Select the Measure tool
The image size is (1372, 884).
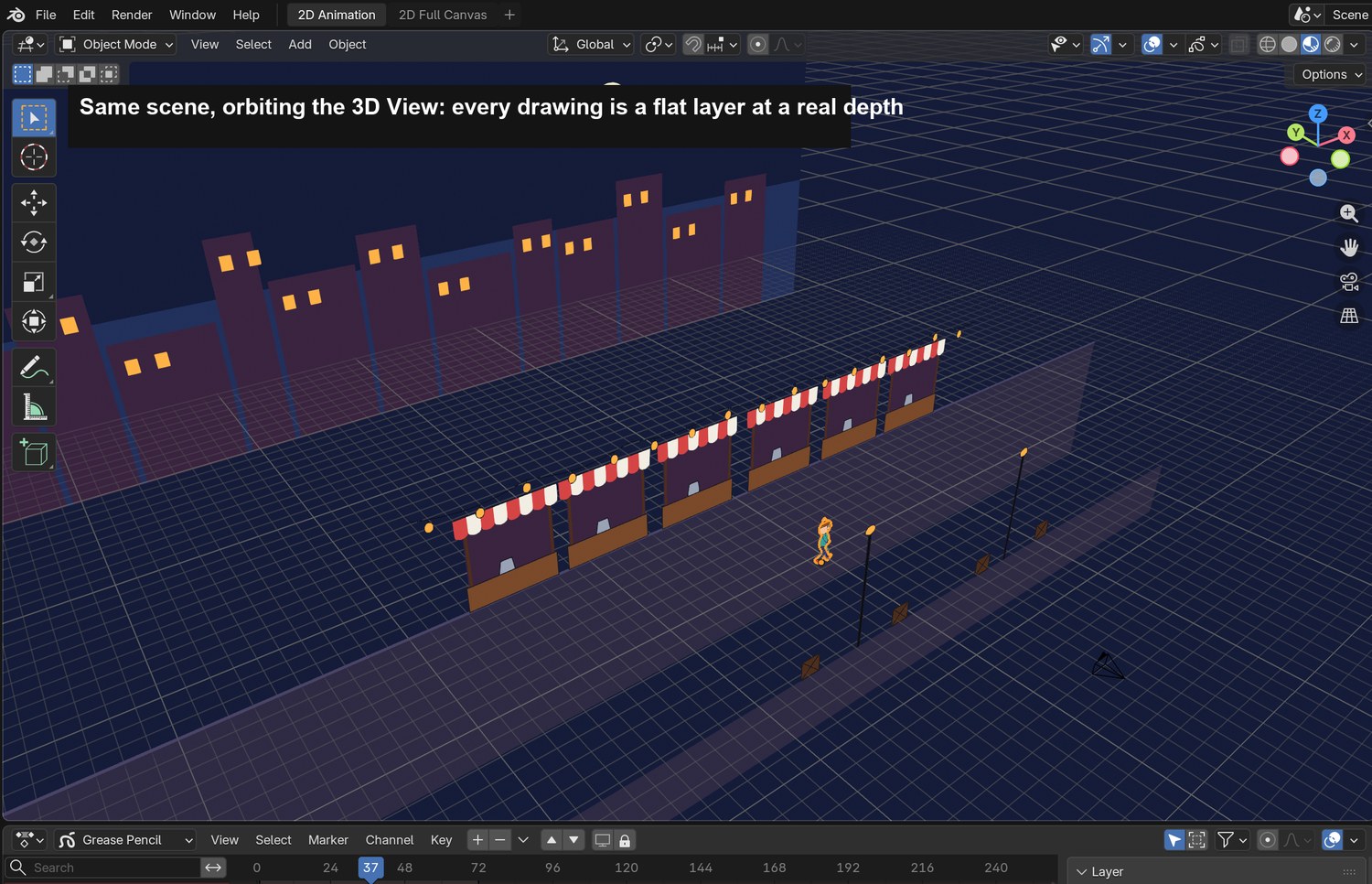point(34,406)
